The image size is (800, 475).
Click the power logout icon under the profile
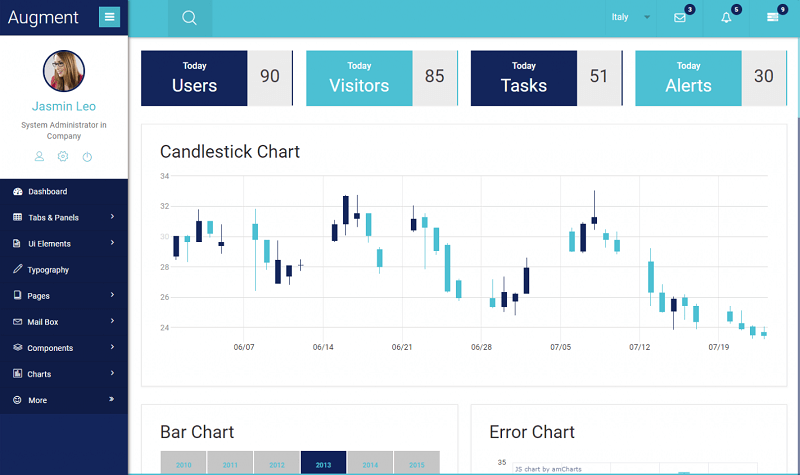point(87,157)
